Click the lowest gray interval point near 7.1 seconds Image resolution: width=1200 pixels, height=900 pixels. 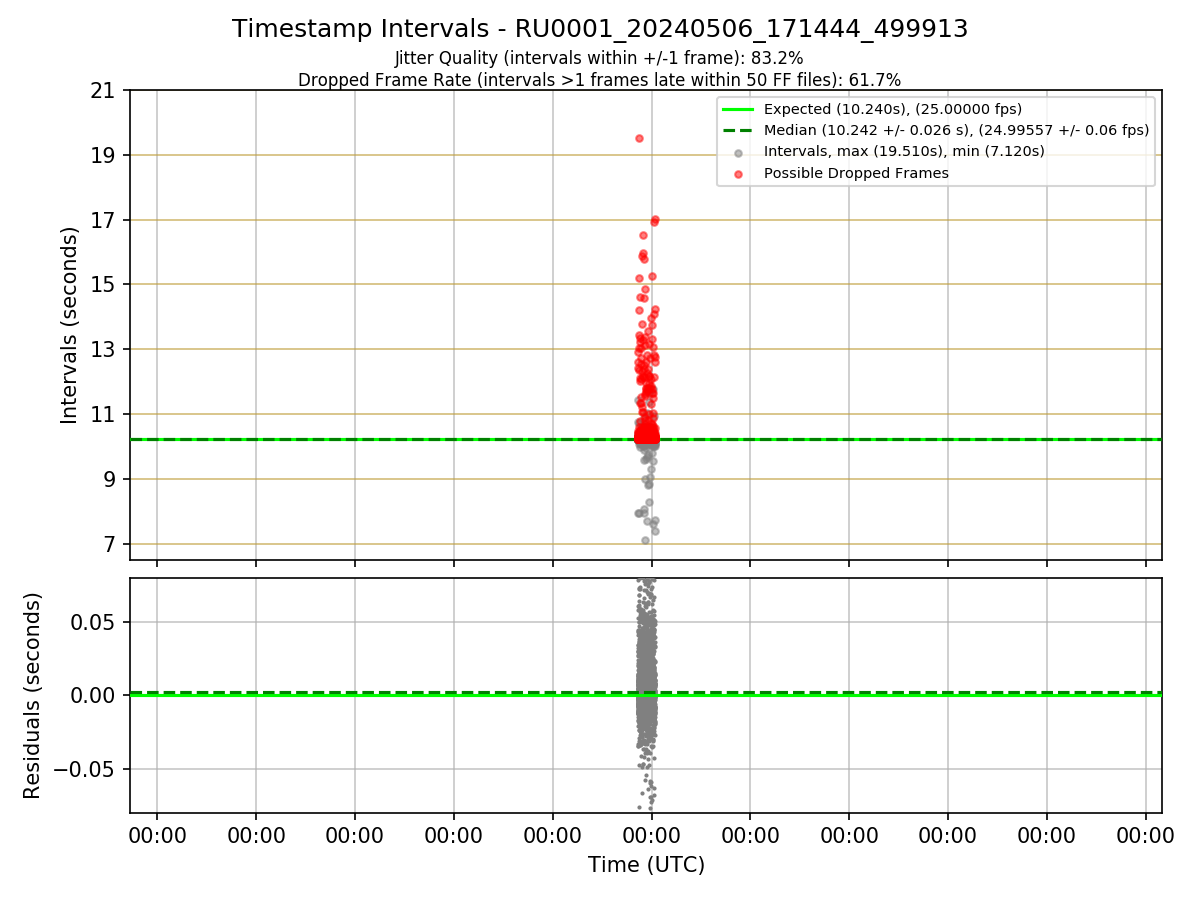[x=645, y=540]
